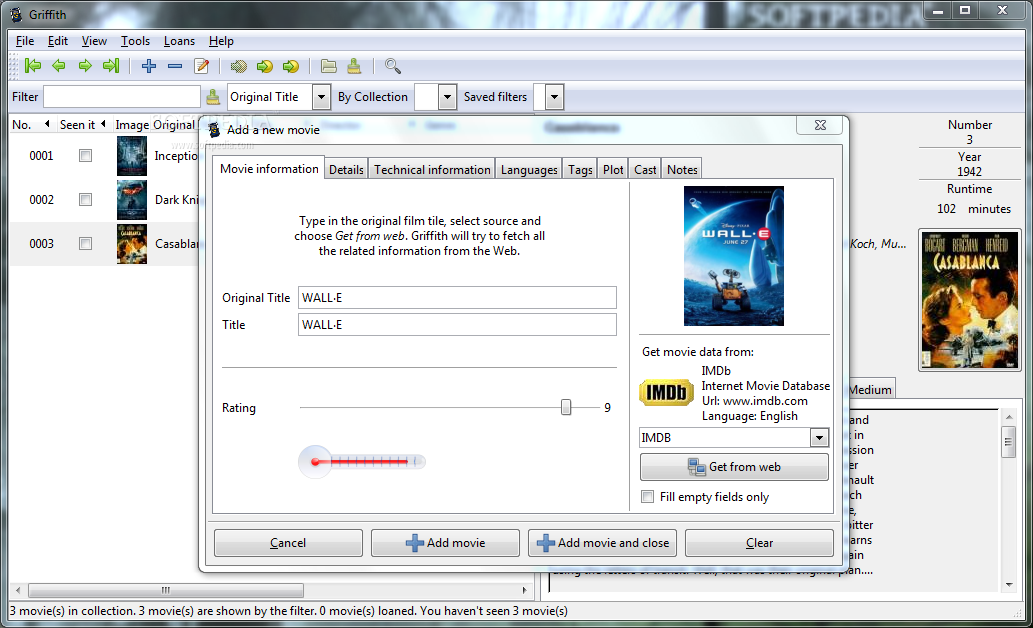Go to last movie toolbar arrow
1033x628 pixels.
(x=111, y=65)
